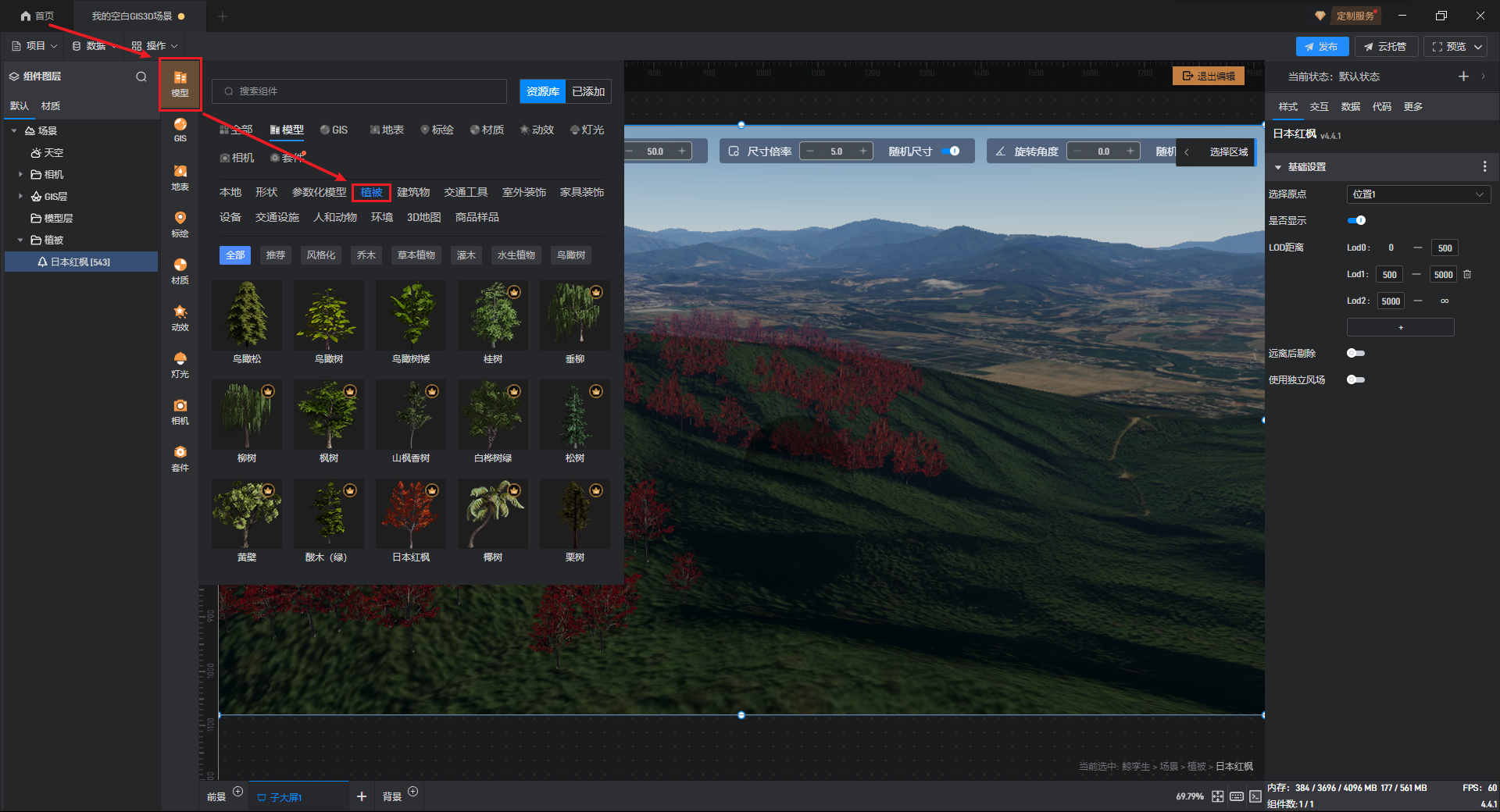Open the 套件 sidebar icon
Image resolution: width=1500 pixels, height=812 pixels.
[x=180, y=458]
